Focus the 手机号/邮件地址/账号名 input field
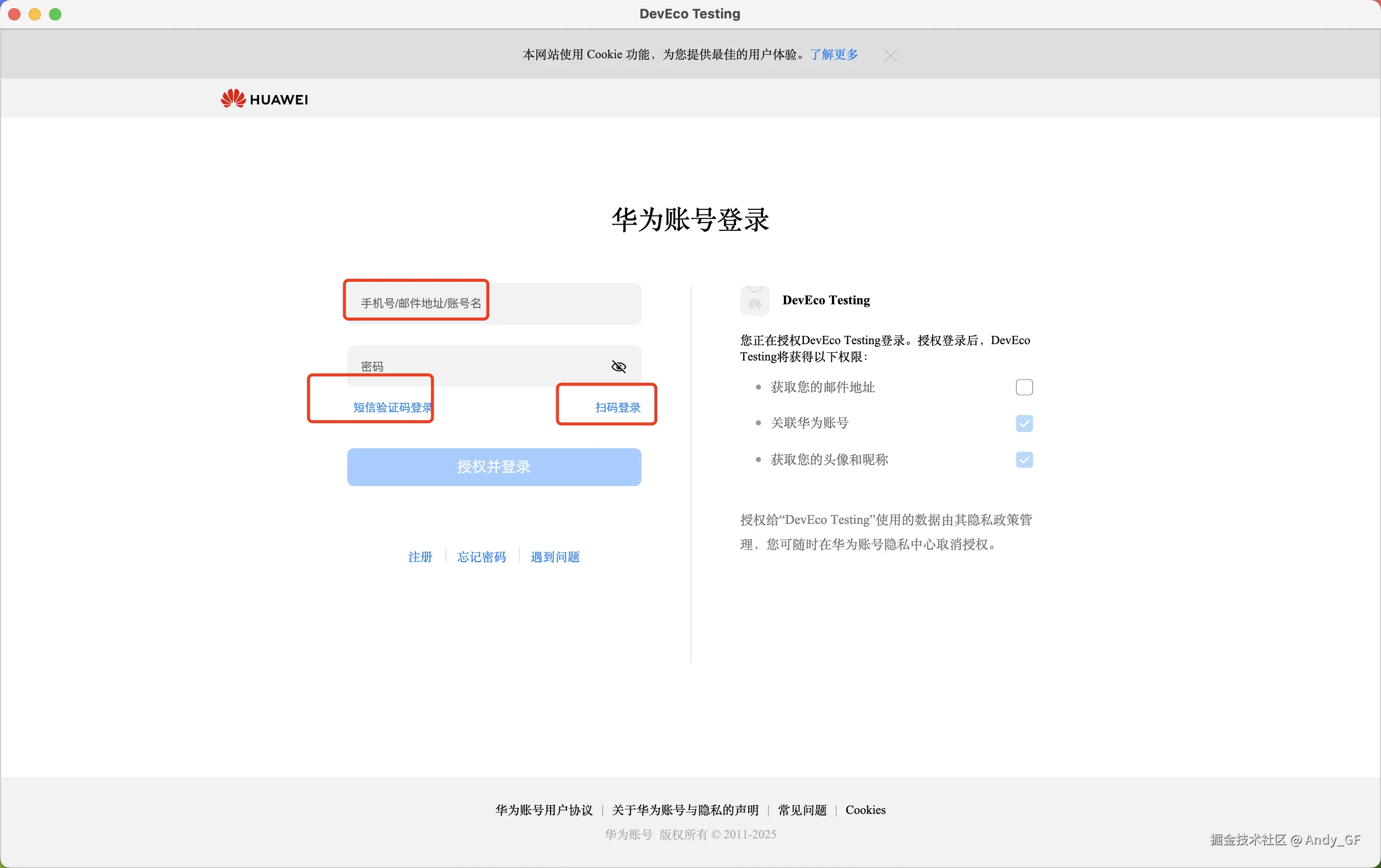The height and width of the screenshot is (868, 1381). tap(494, 303)
